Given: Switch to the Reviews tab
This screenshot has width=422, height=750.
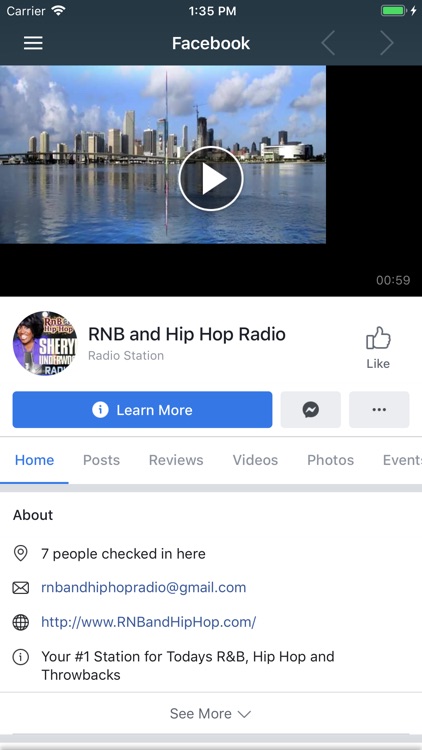Looking at the screenshot, I should [176, 460].
